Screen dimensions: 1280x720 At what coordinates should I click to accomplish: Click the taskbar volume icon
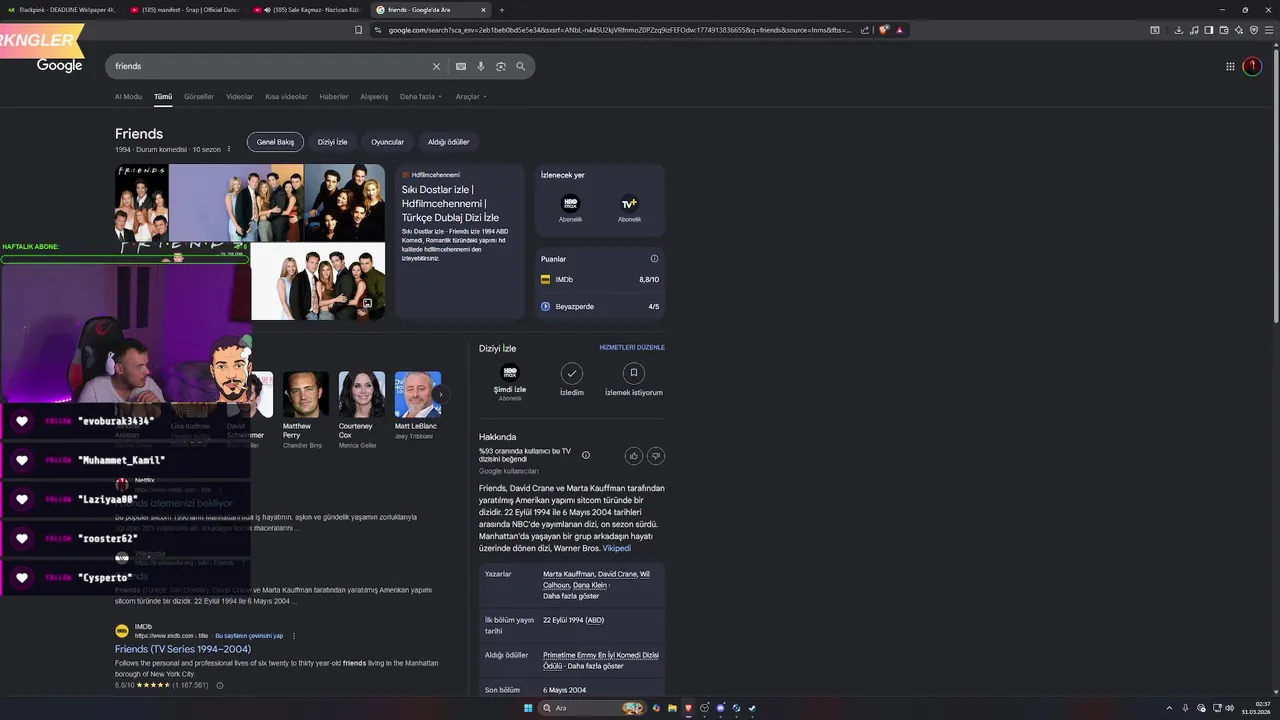[1229, 708]
